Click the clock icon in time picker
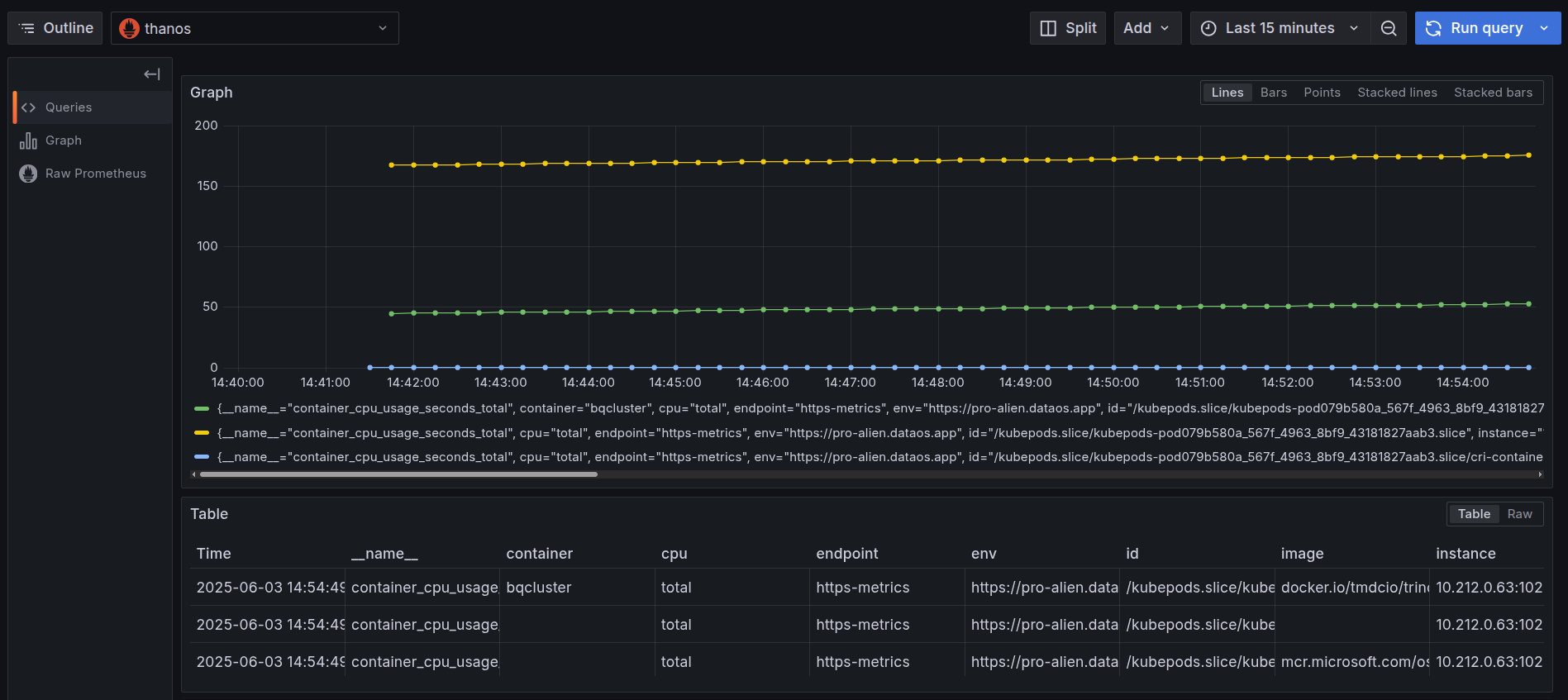The image size is (1568, 700). [1208, 28]
